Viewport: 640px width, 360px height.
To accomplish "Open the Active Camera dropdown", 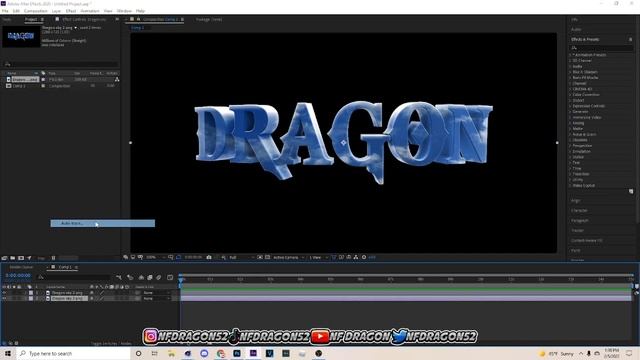I will pos(289,258).
